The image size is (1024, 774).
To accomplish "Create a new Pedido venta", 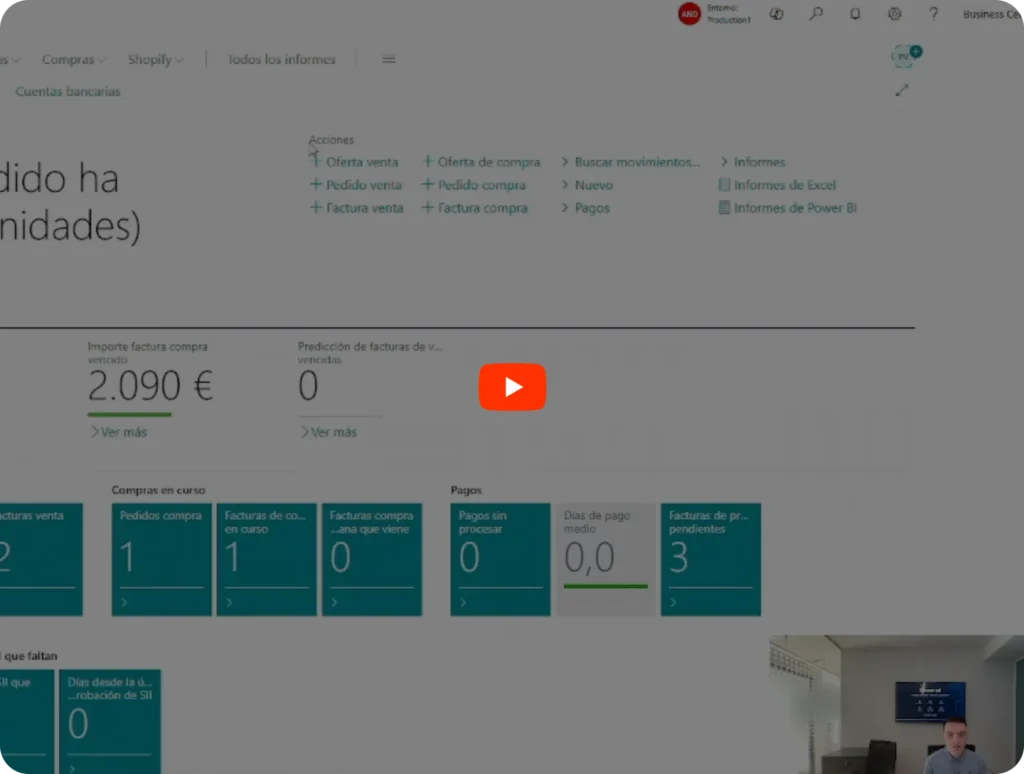I will 363,185.
